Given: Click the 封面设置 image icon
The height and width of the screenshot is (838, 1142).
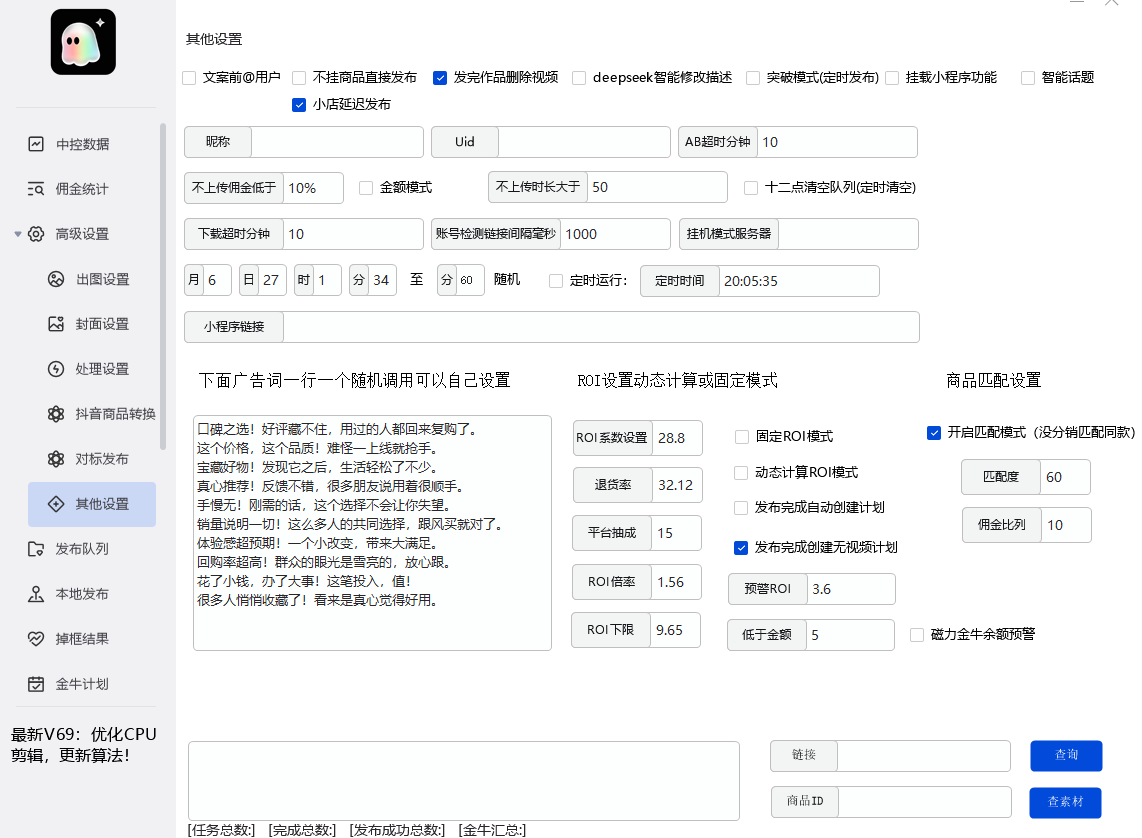Looking at the screenshot, I should tap(56, 324).
